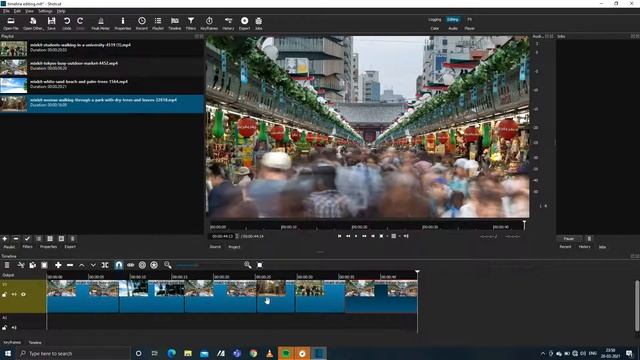Open the Keyframes panel from toolbar
The width and height of the screenshot is (640, 360).
[209, 23]
